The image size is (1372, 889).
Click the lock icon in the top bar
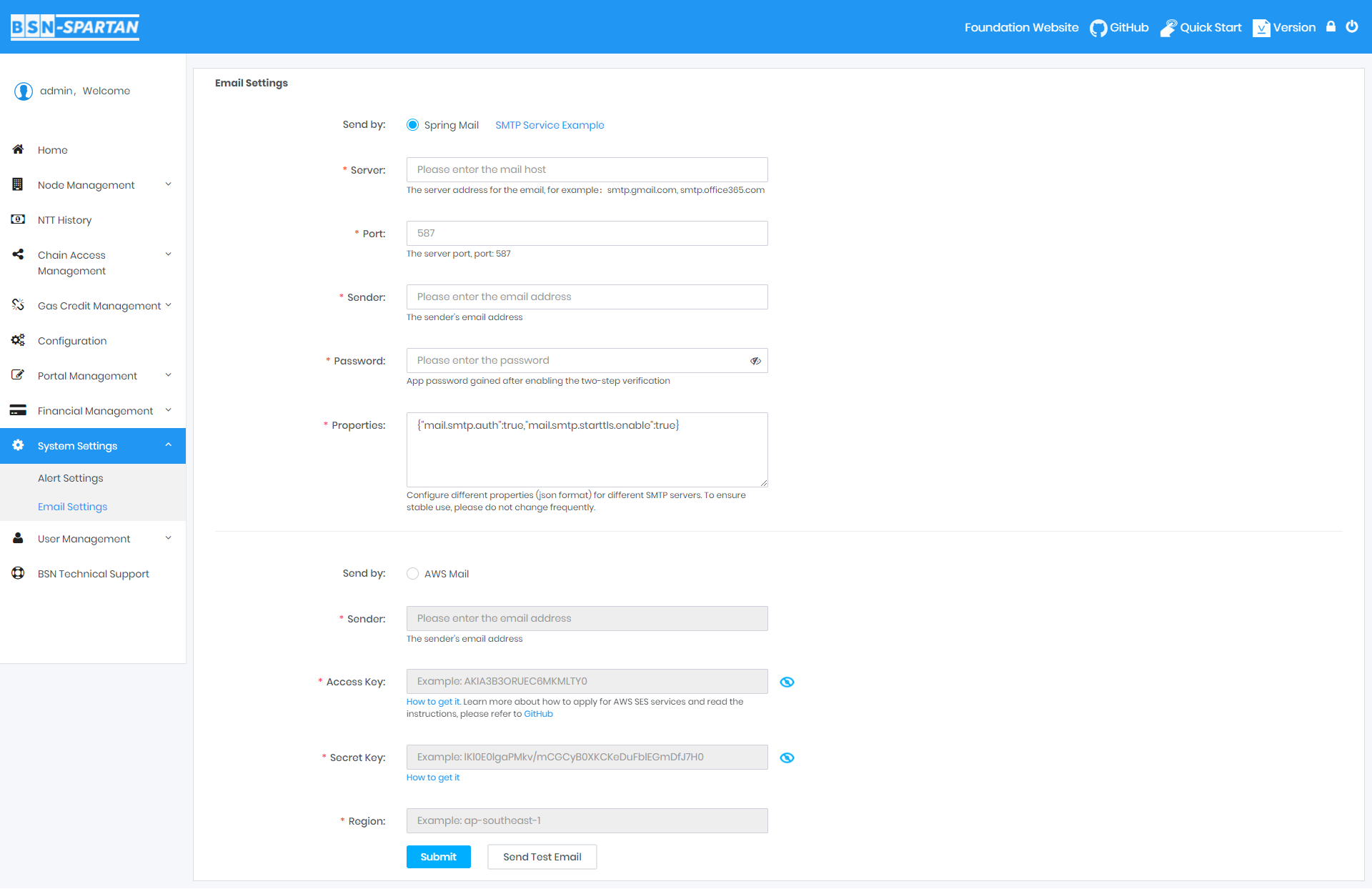pos(1331,27)
